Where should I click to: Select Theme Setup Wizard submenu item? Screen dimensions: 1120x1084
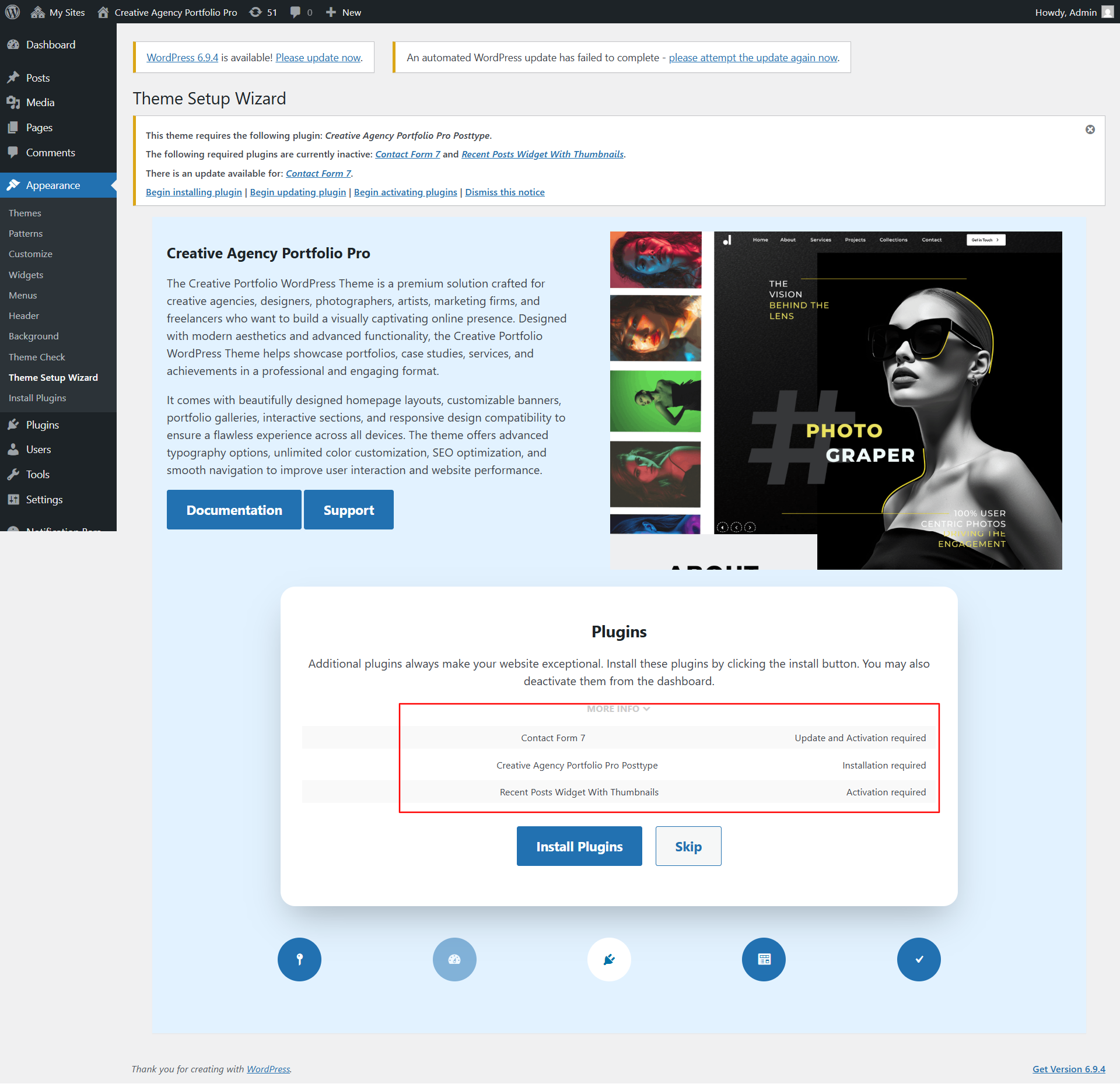(53, 378)
